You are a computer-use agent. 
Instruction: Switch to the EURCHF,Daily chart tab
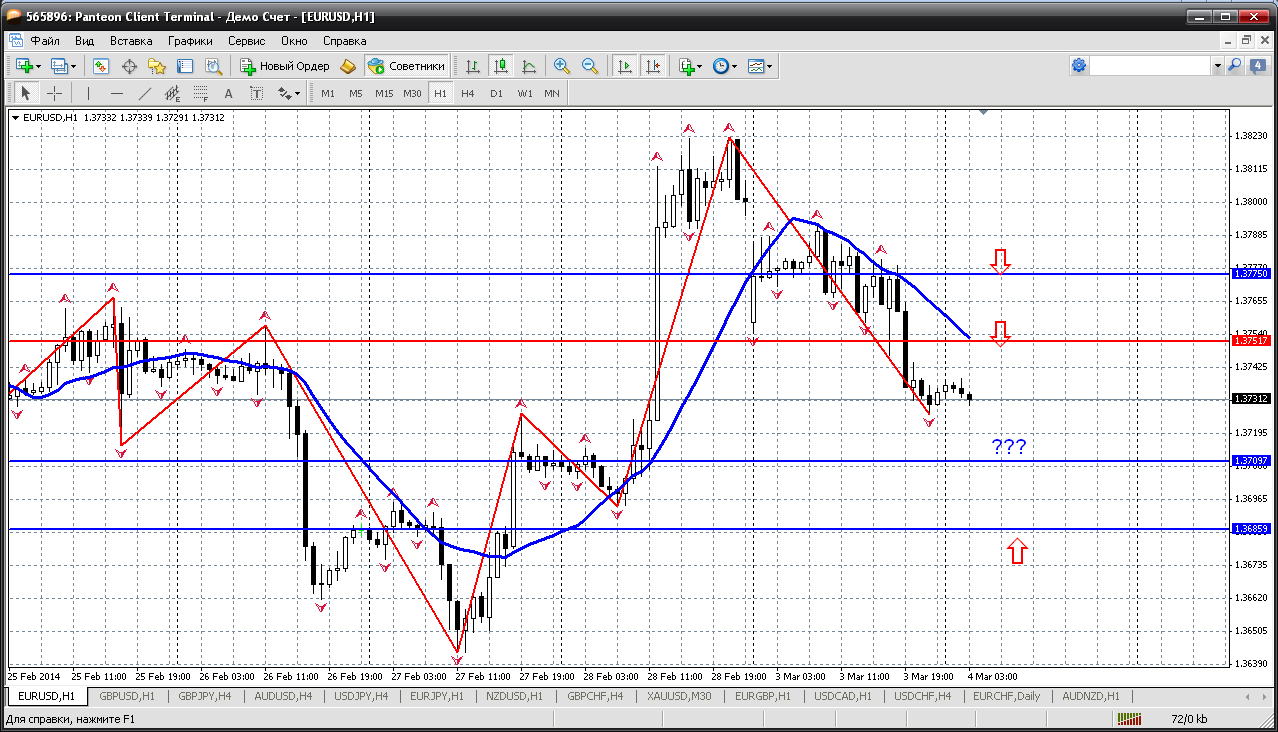pyautogui.click(x=1007, y=696)
